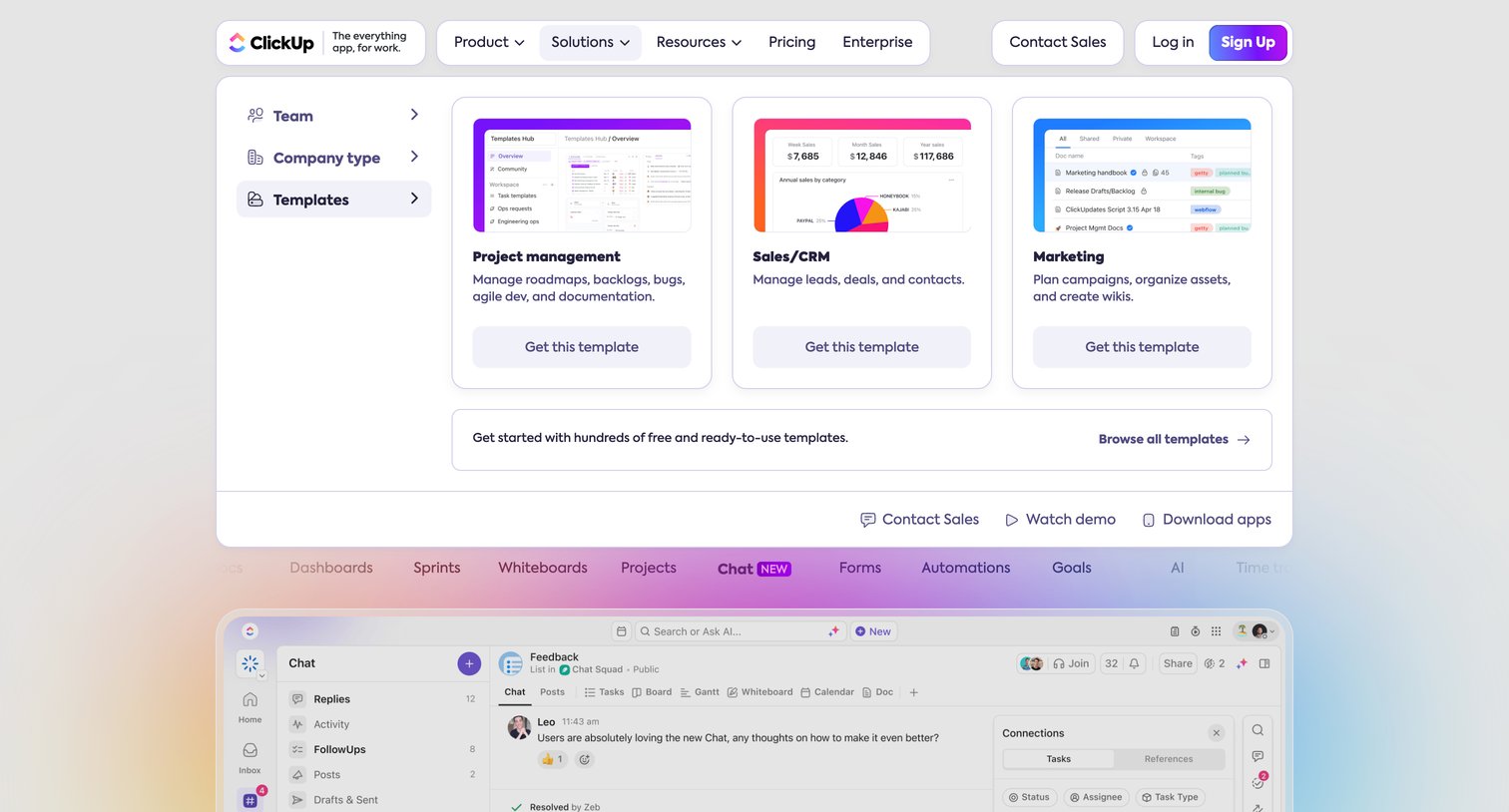This screenshot has height=812, width=1509.
Task: Switch to the Board view tab
Action: pyautogui.click(x=652, y=692)
